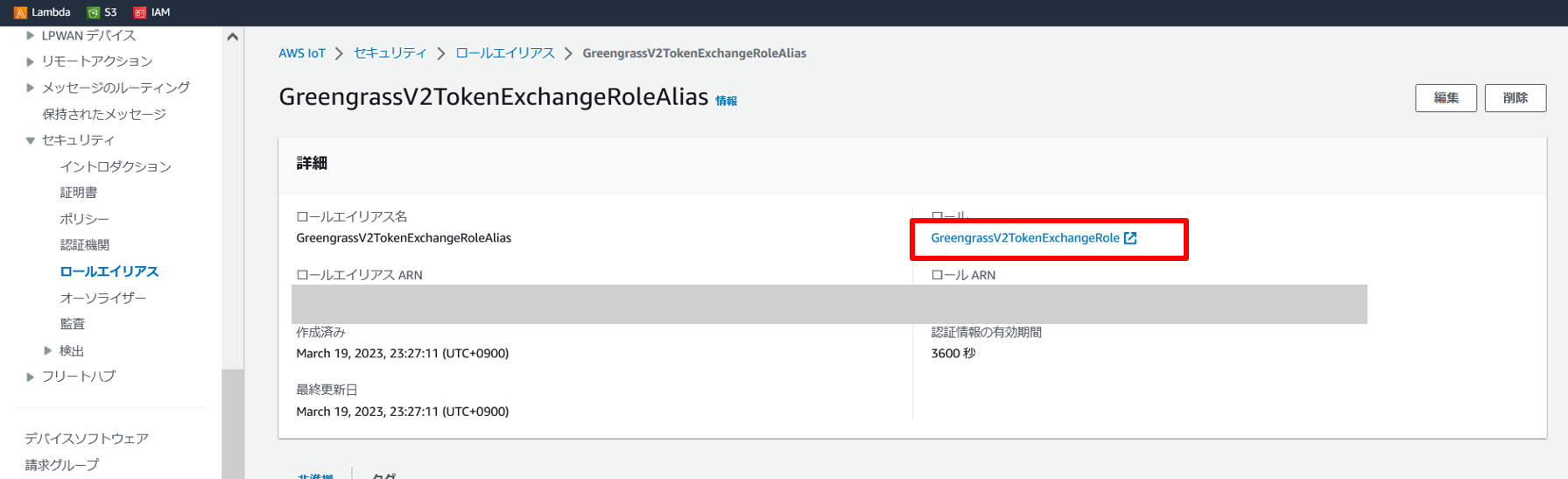Expand the フリートハブ section
Image resolution: width=1568 pixels, height=479 pixels.
pyautogui.click(x=31, y=377)
